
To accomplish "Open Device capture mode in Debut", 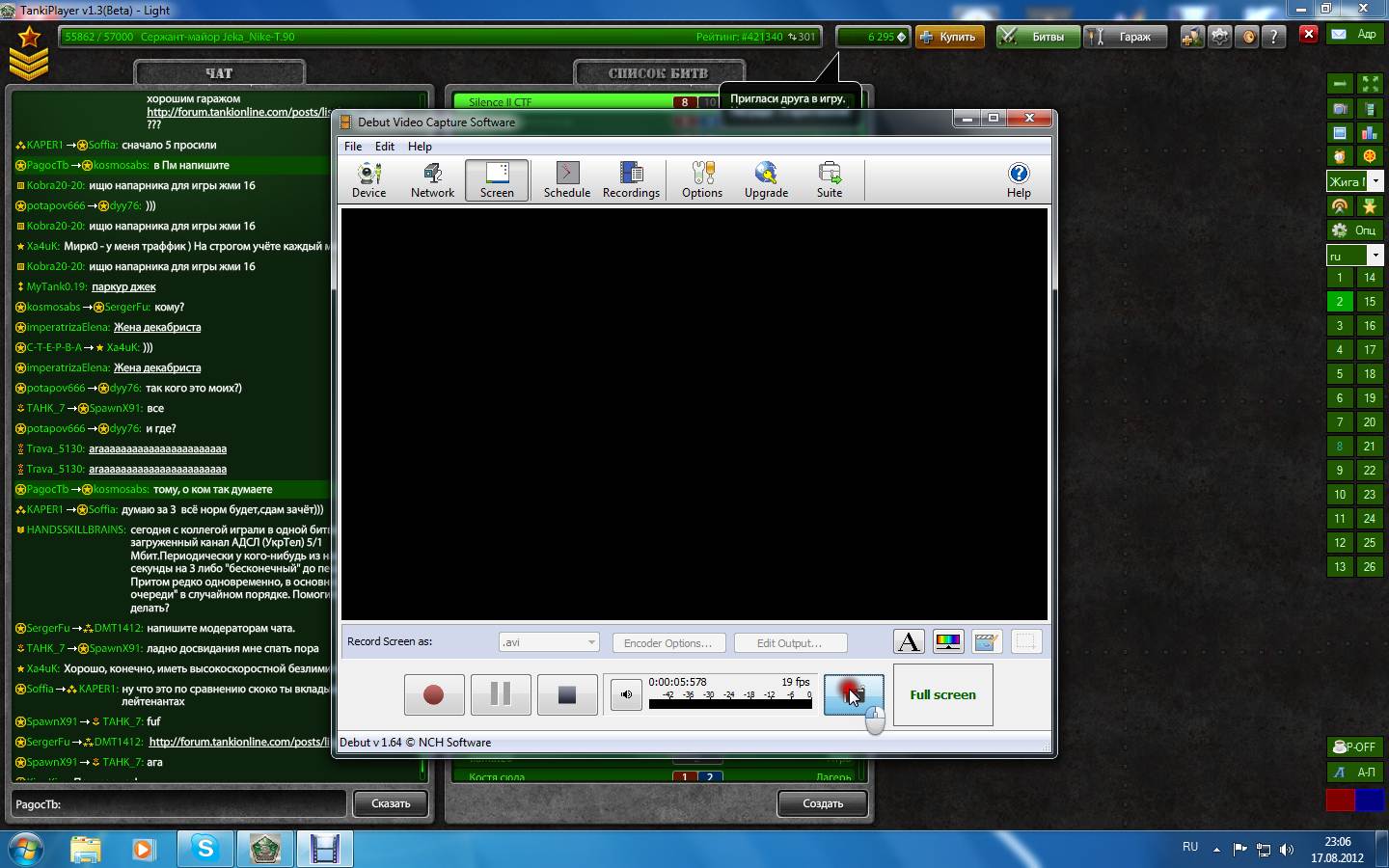I will pos(368,180).
